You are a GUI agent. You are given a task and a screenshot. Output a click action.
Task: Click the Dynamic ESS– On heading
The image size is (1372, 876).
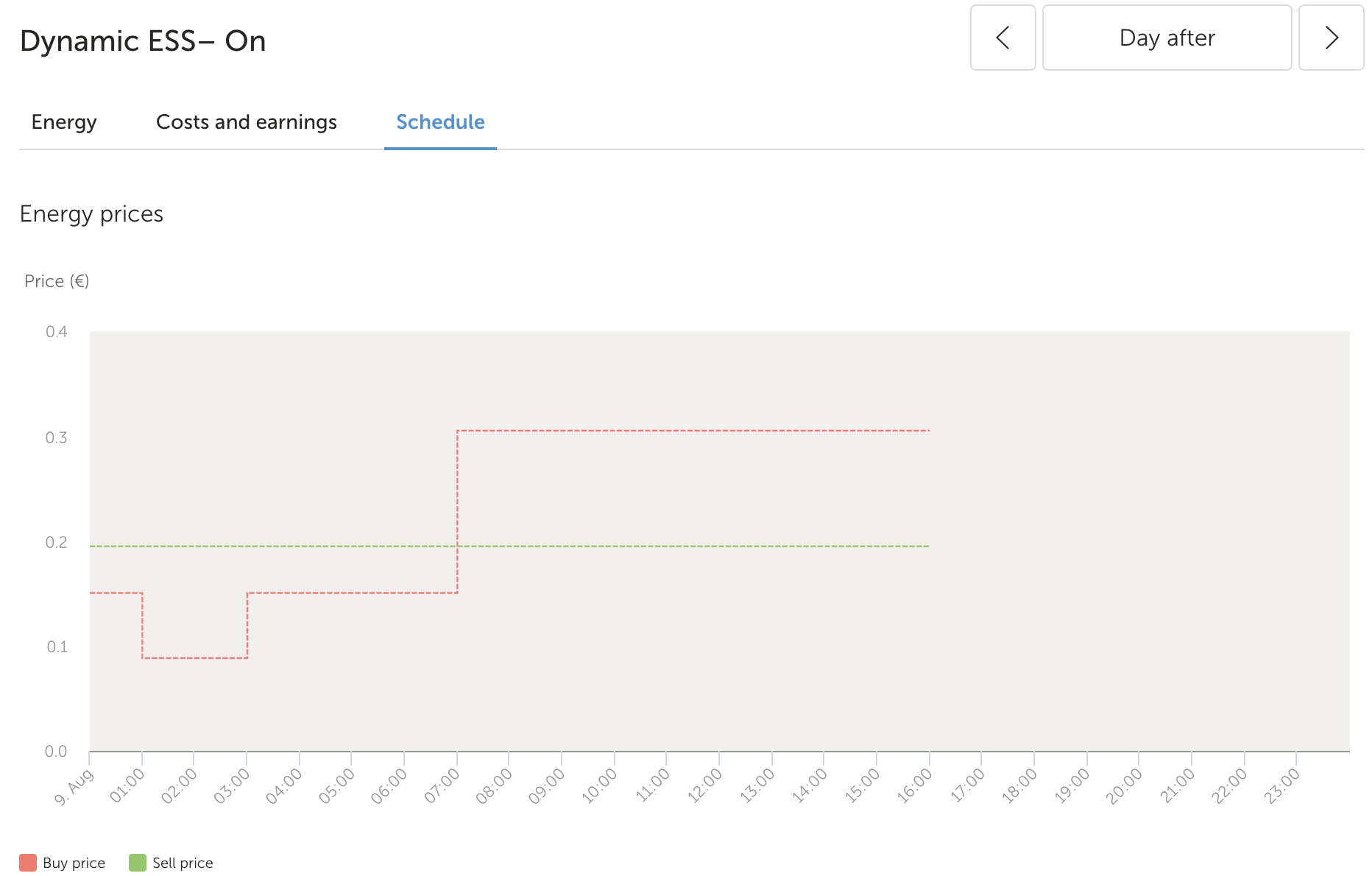pos(143,41)
